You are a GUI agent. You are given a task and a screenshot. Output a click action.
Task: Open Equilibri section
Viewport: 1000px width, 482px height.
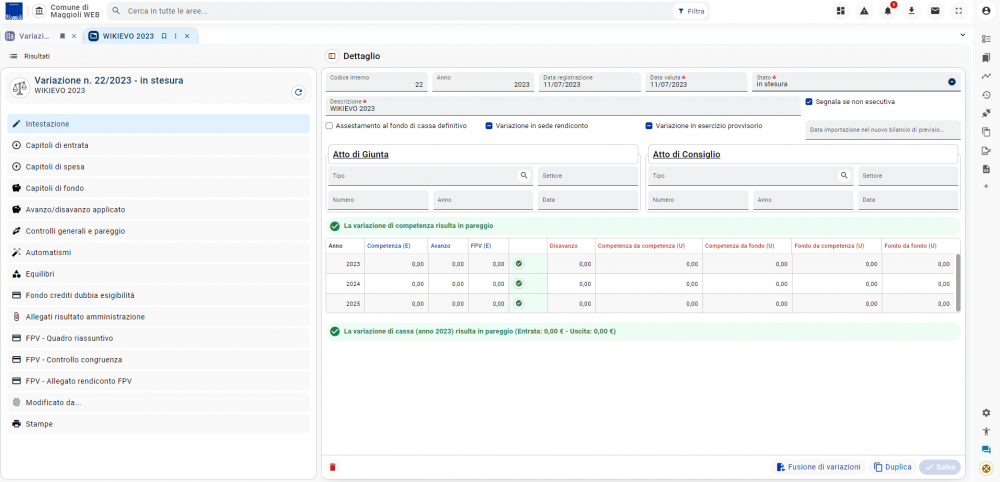(159, 274)
